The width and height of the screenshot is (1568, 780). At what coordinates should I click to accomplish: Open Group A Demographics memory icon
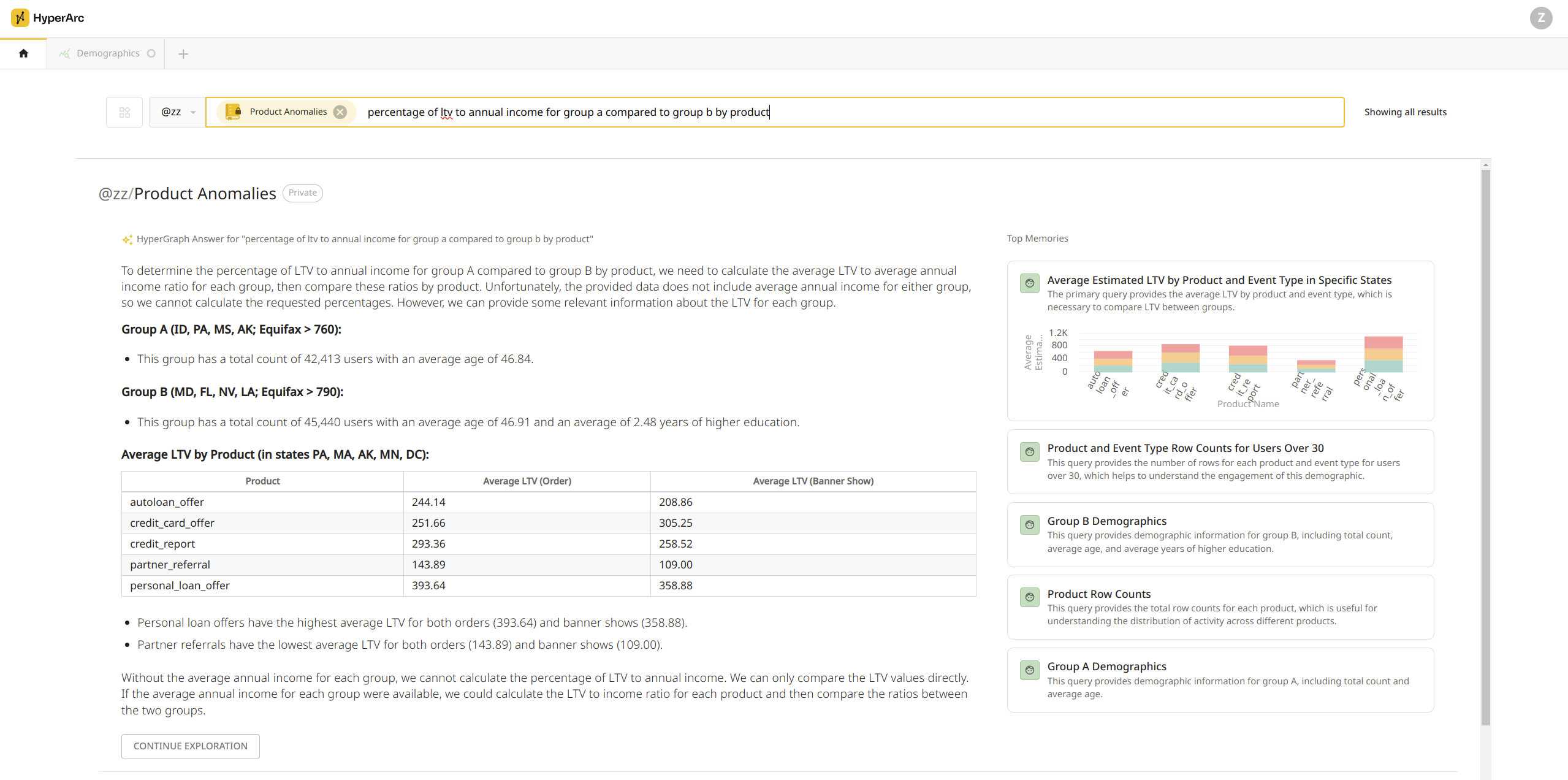1030,670
